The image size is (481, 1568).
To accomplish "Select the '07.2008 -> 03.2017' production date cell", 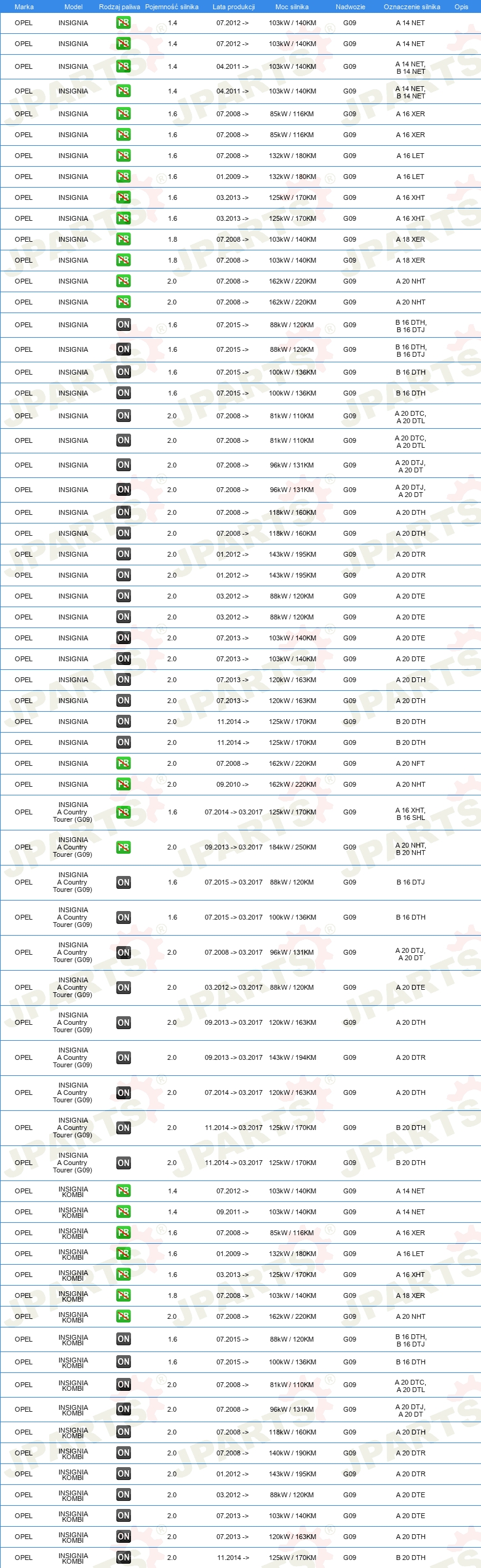I will (234, 952).
